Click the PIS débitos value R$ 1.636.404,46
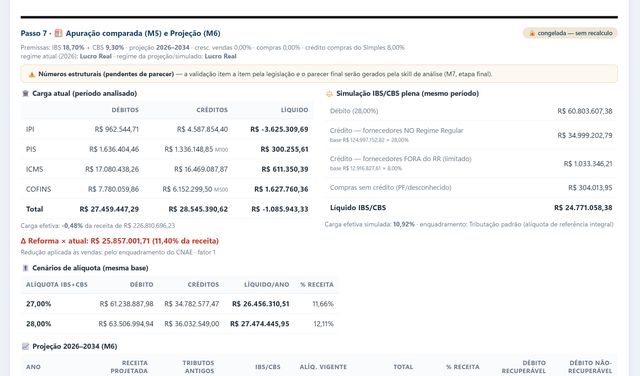 (x=114, y=149)
